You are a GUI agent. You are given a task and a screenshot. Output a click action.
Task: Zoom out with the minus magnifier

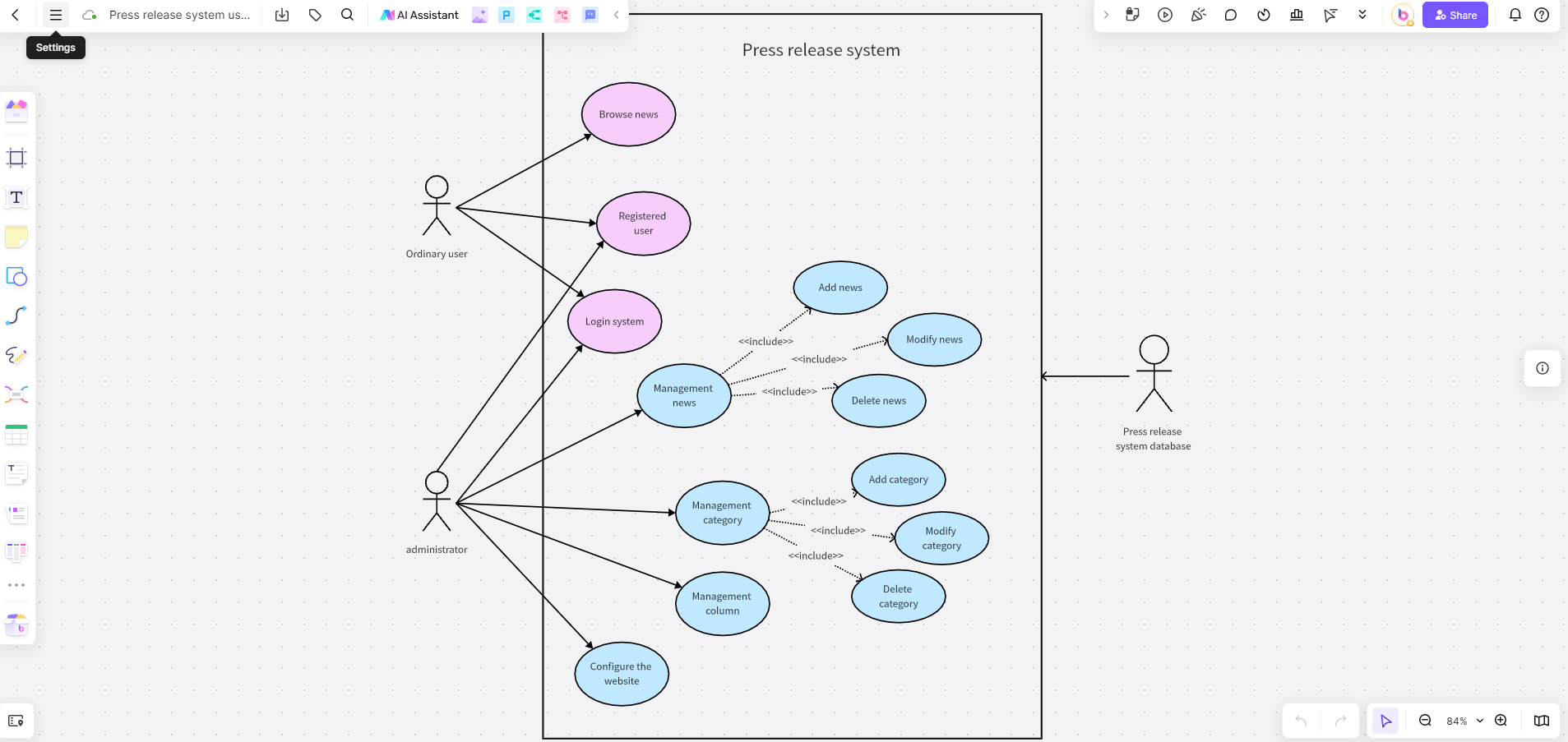pyautogui.click(x=1425, y=721)
